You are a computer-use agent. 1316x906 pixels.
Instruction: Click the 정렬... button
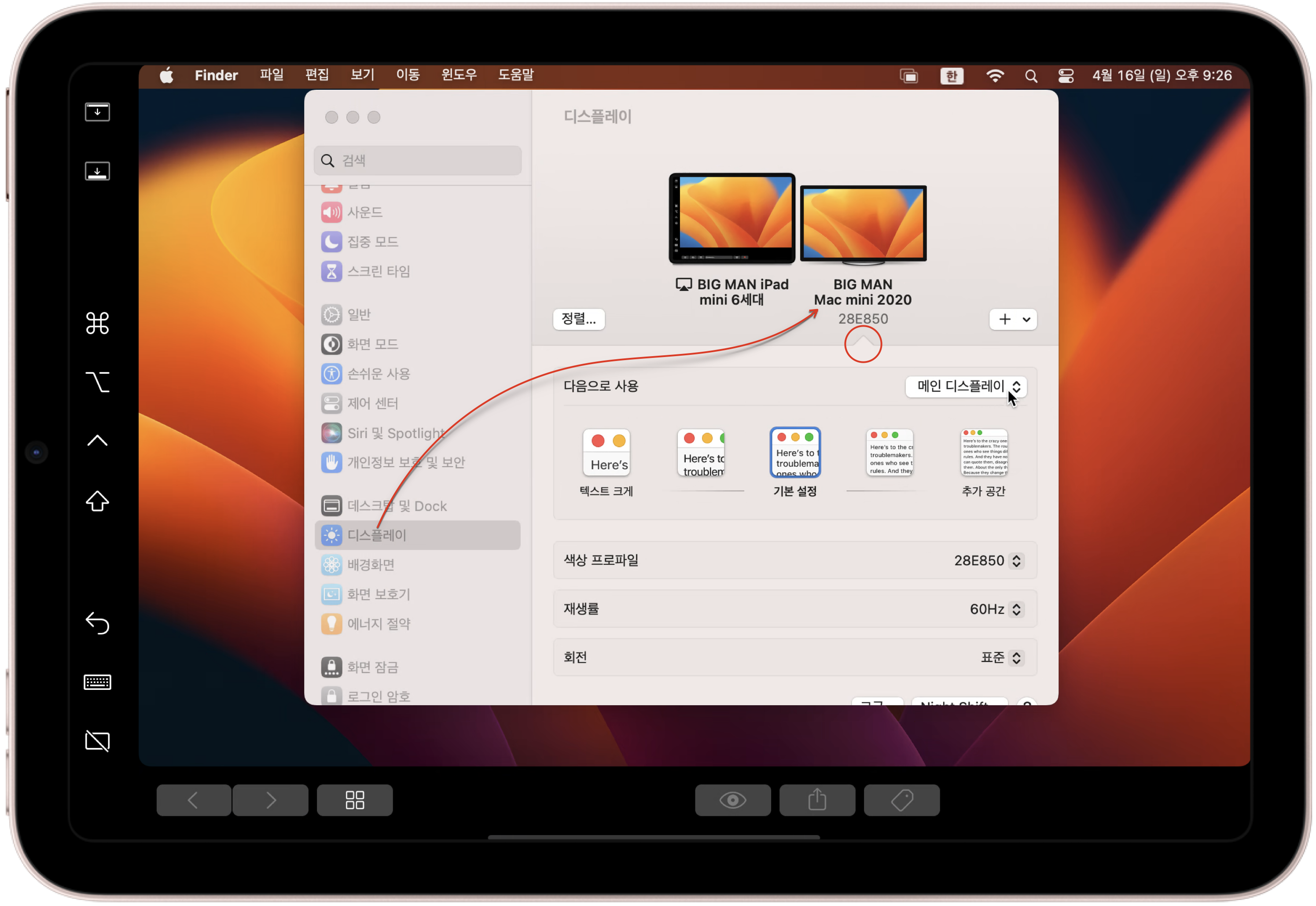[x=578, y=319]
